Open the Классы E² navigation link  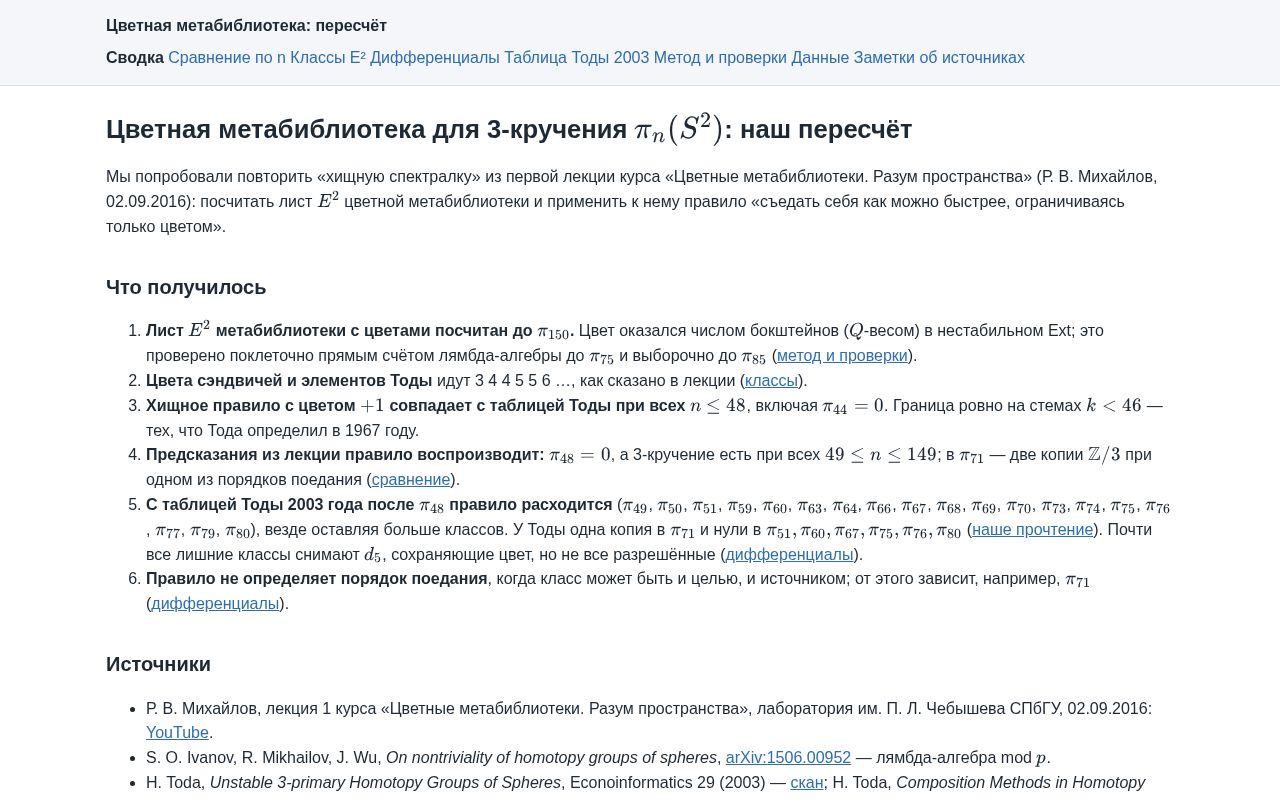[x=328, y=58]
